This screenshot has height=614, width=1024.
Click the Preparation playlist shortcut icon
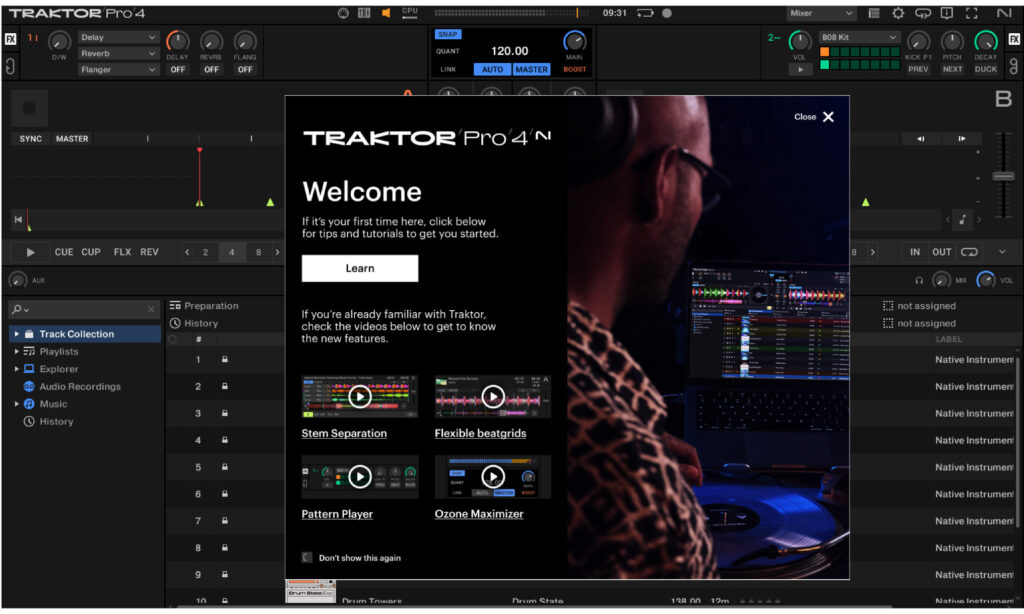(175, 306)
